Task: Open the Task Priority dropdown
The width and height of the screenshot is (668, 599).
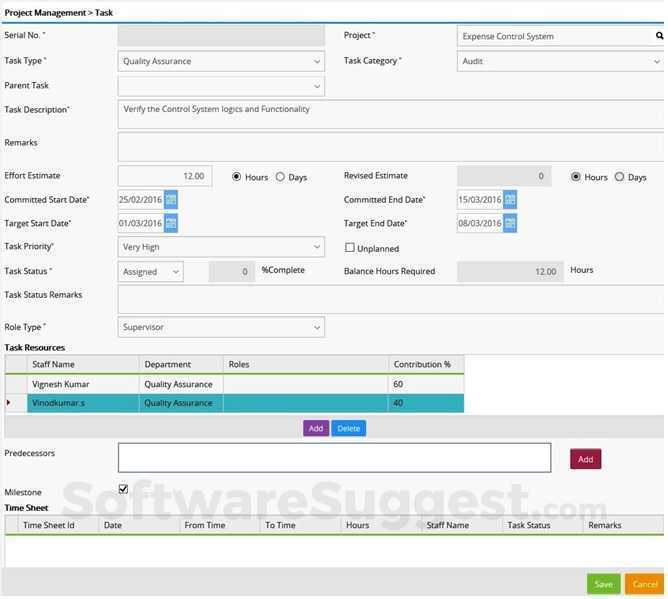Action: coord(221,247)
